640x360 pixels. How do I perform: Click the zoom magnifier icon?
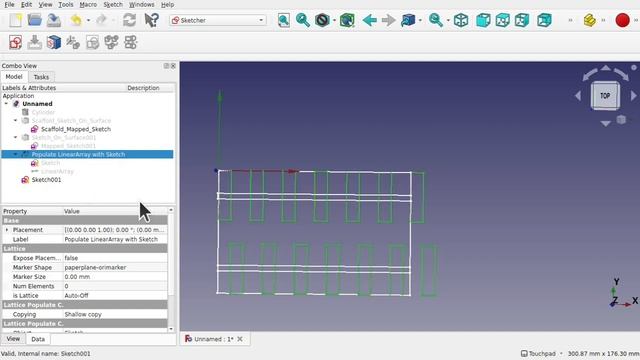436,20
